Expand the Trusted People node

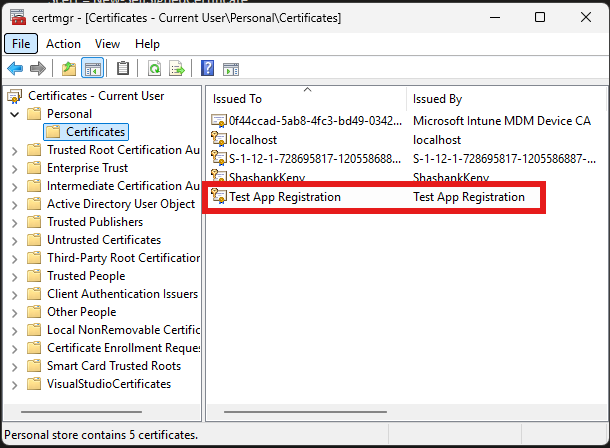point(15,277)
